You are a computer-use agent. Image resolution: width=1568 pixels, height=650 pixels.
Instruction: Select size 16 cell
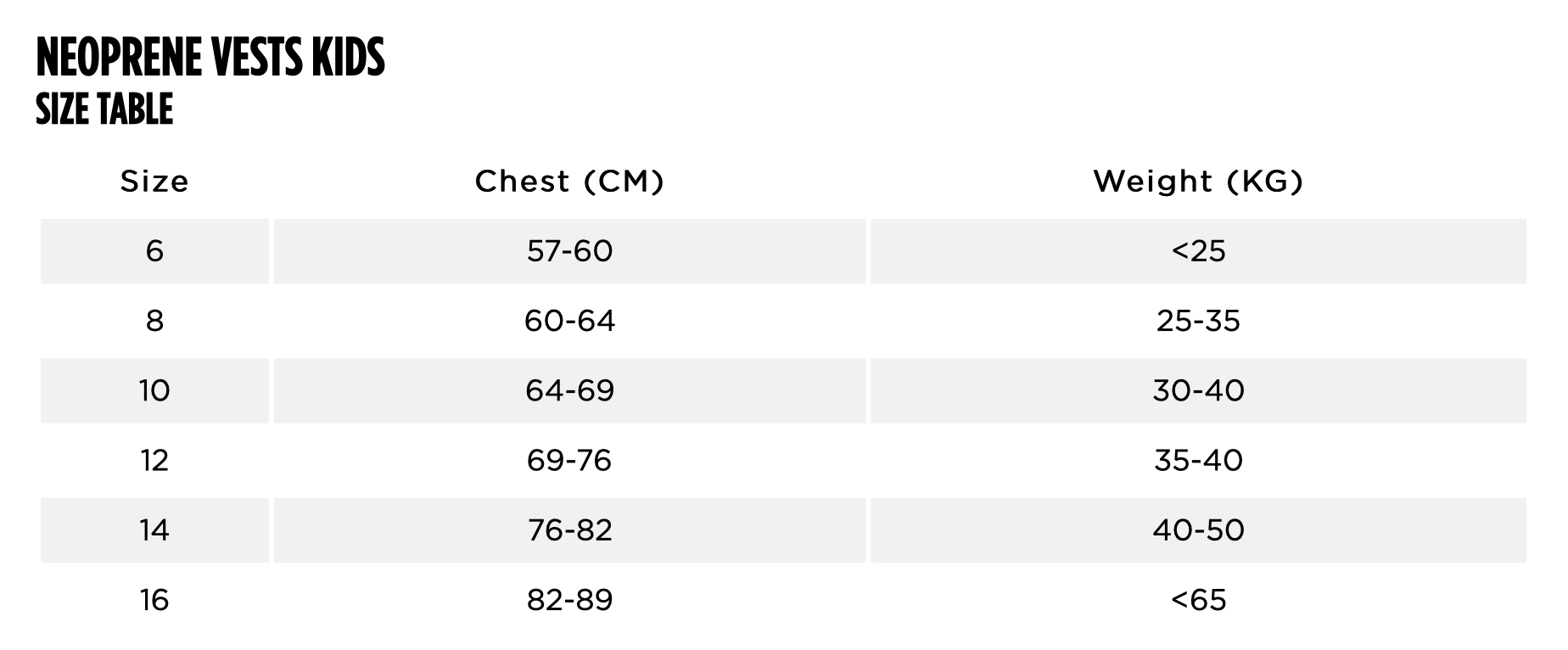pos(154,600)
